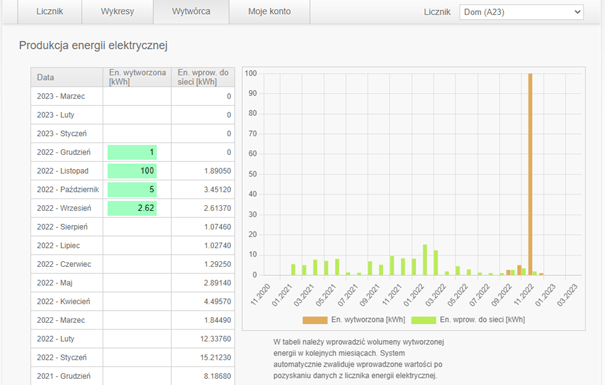The height and width of the screenshot is (385, 605).
Task: Select the 2023 - Luty row label
Action: [56, 115]
